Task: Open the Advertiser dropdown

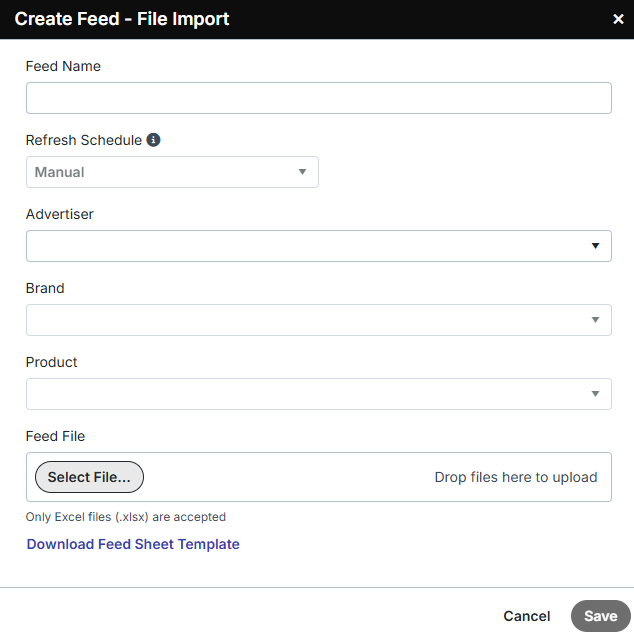Action: [x=319, y=246]
